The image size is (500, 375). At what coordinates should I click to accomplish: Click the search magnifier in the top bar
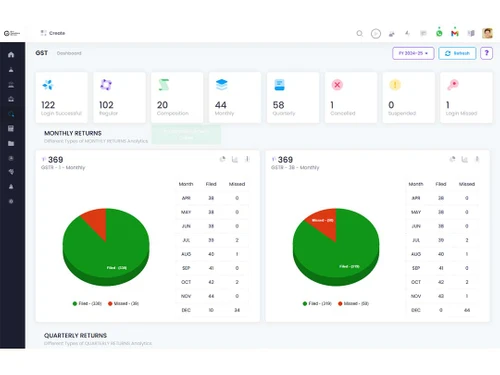(x=360, y=33)
